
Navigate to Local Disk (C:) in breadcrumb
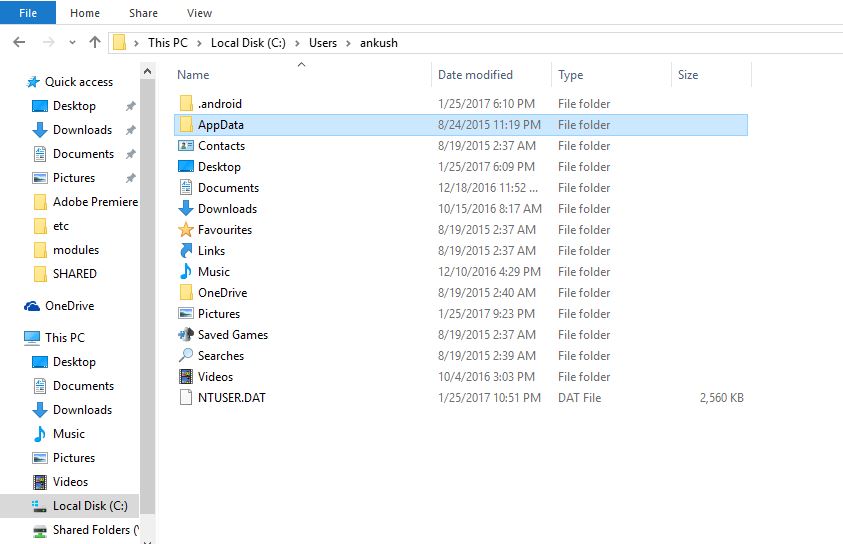click(x=248, y=43)
